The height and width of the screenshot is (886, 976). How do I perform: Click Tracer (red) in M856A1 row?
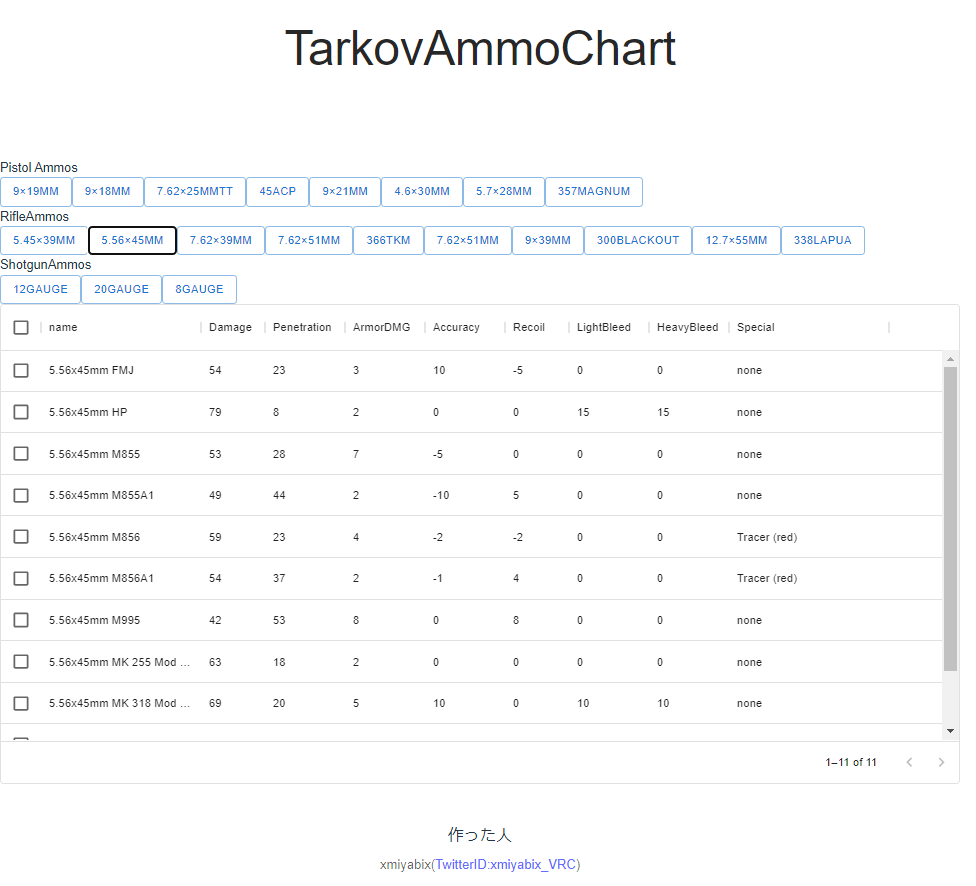click(767, 578)
